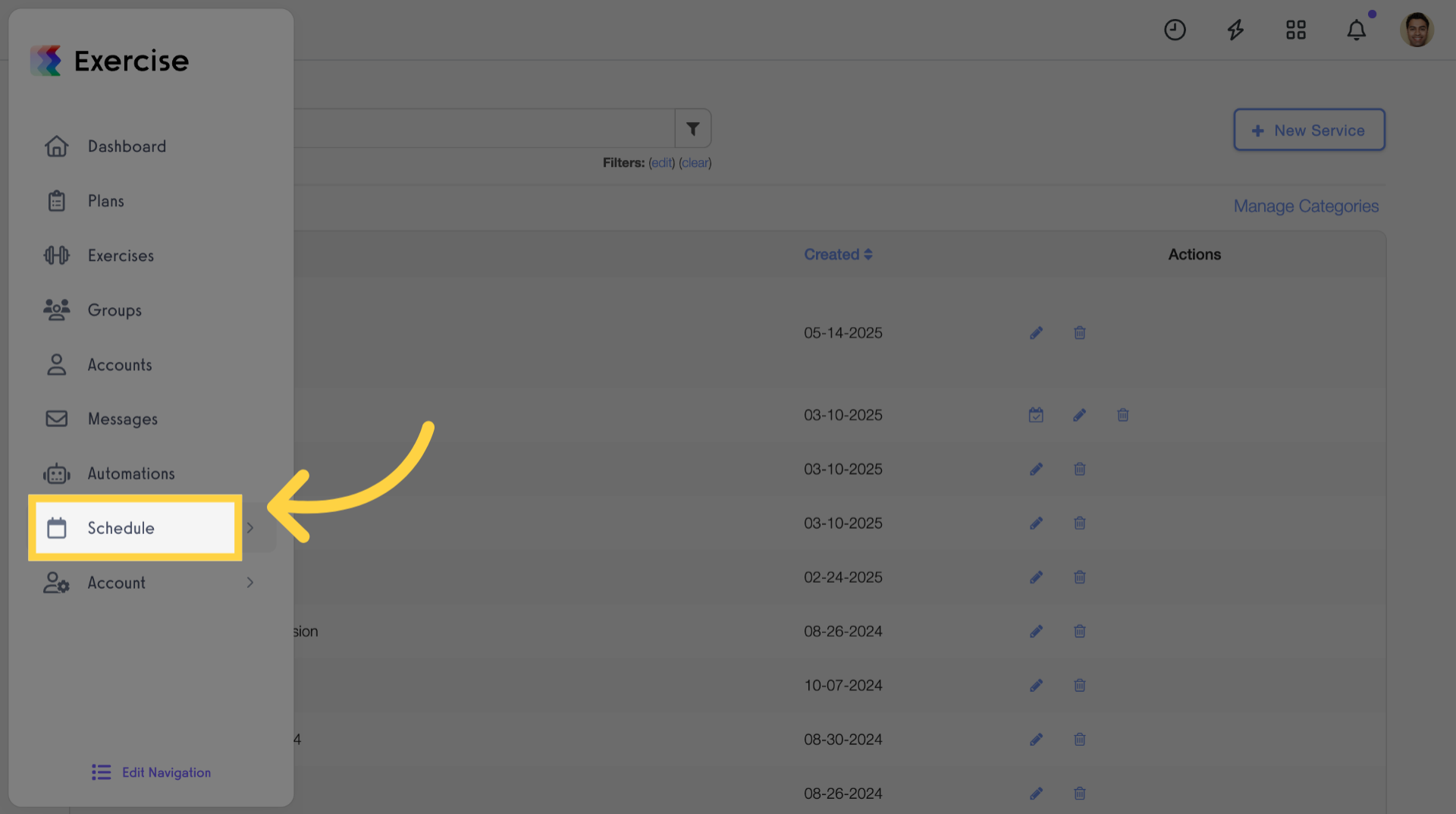The height and width of the screenshot is (814, 1456).
Task: Click the Exercise logo
Action: pos(109,61)
